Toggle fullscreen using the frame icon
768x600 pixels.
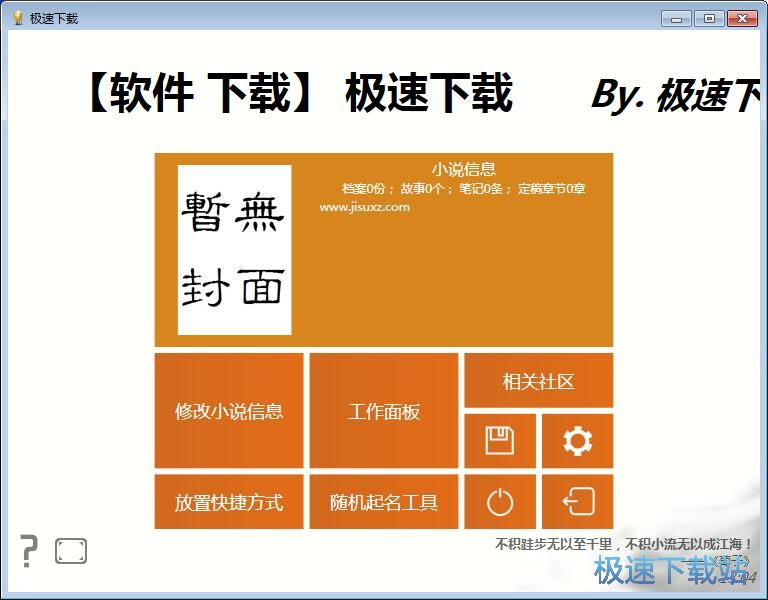tap(71, 551)
